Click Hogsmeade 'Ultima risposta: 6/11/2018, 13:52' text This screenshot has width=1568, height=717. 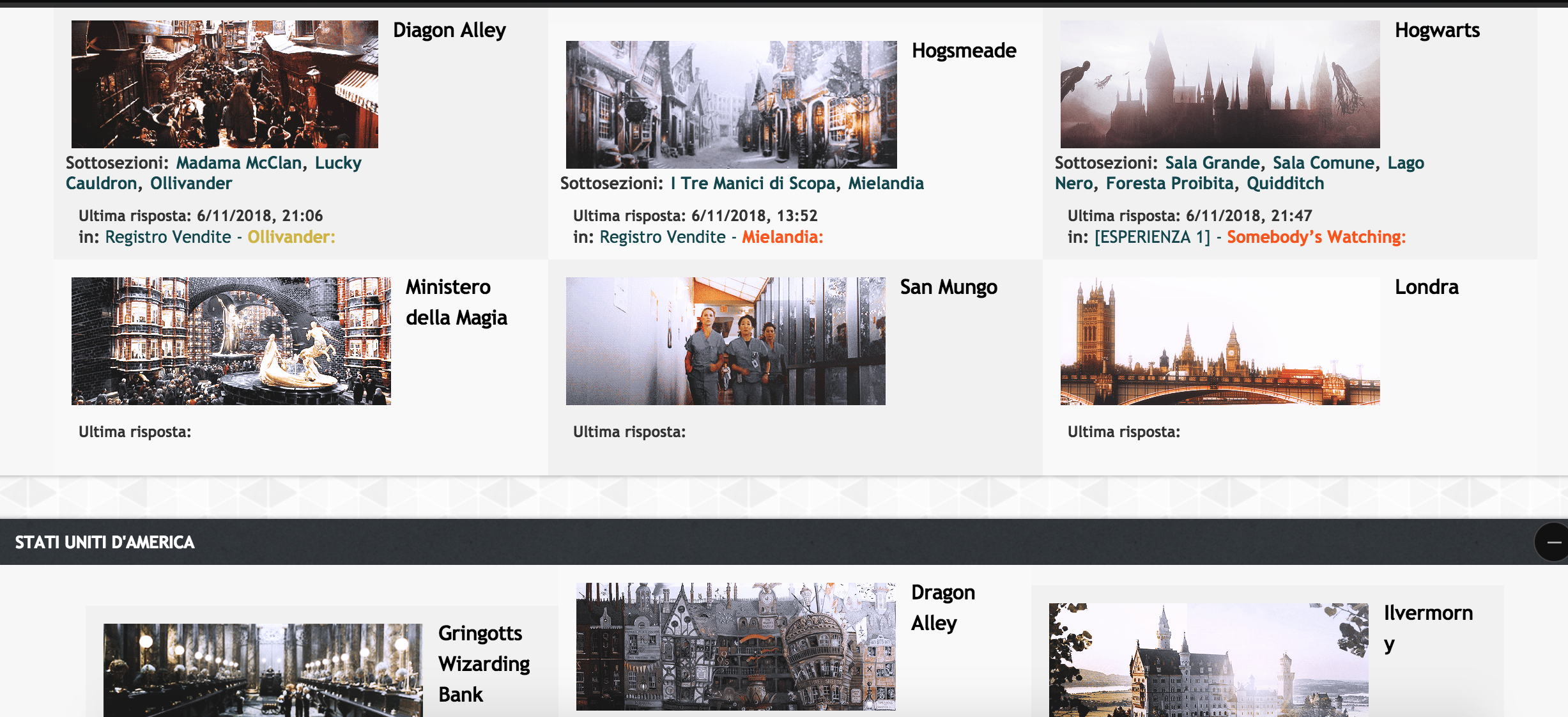(x=695, y=216)
